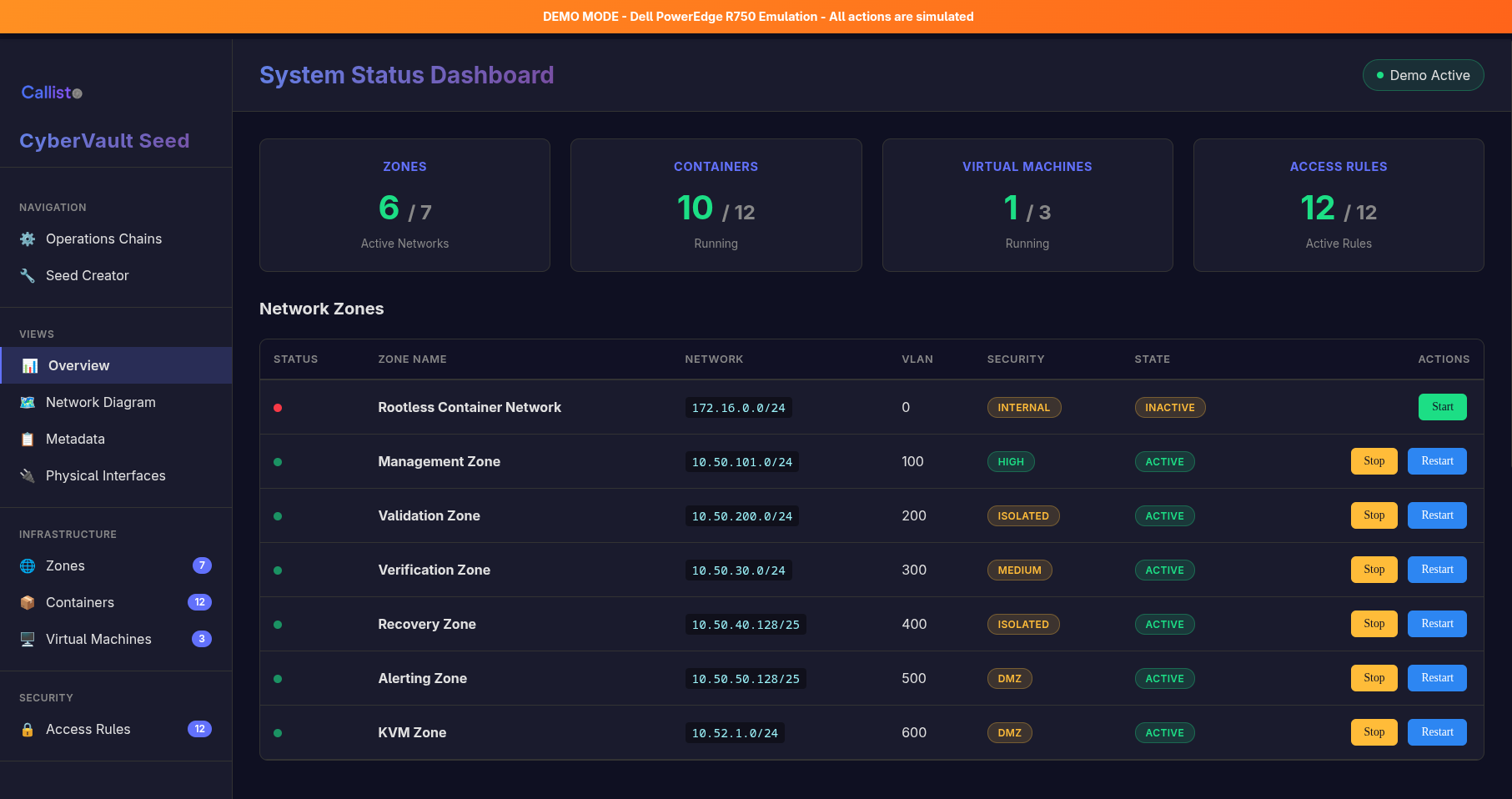Click the Containers count badge showing 12
The height and width of the screenshot is (799, 1512).
point(199,602)
